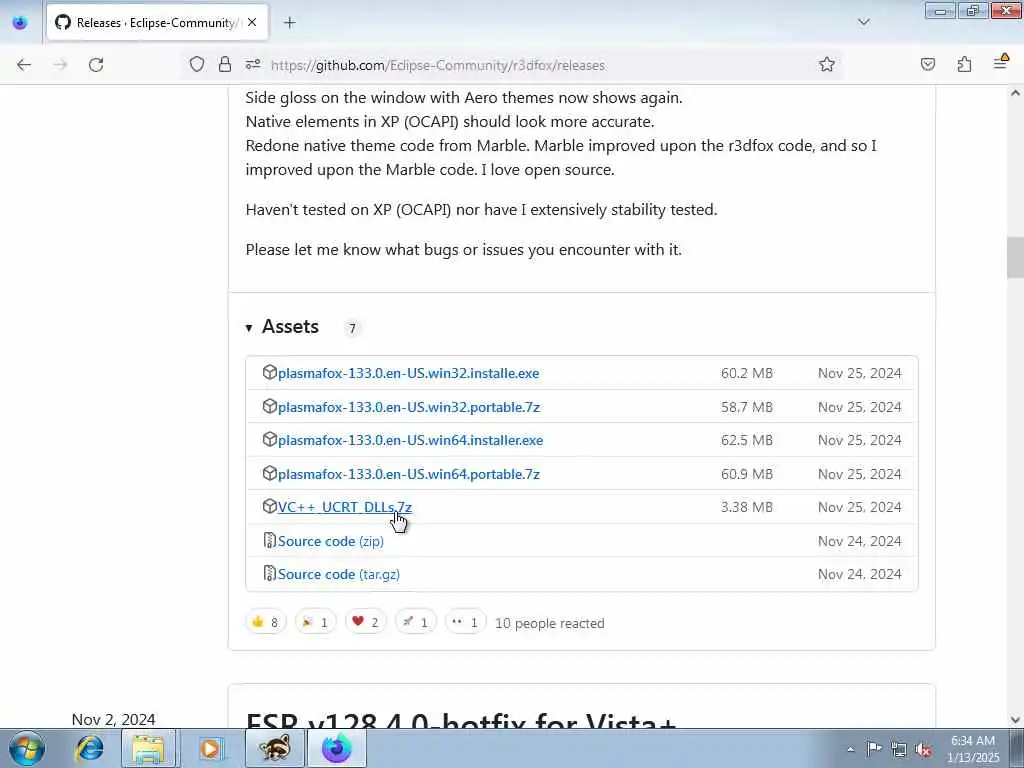Download plasmafox win64.installer.exe
Screen dimensions: 1024x768
pyautogui.click(x=410, y=441)
